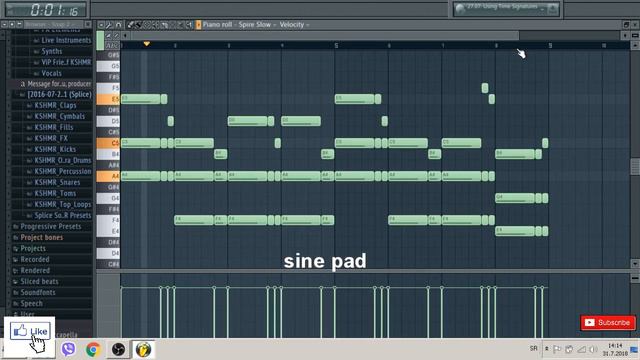The image size is (640, 360).
Task: Open the snap-to-grid magnet selector
Action: 118,25
